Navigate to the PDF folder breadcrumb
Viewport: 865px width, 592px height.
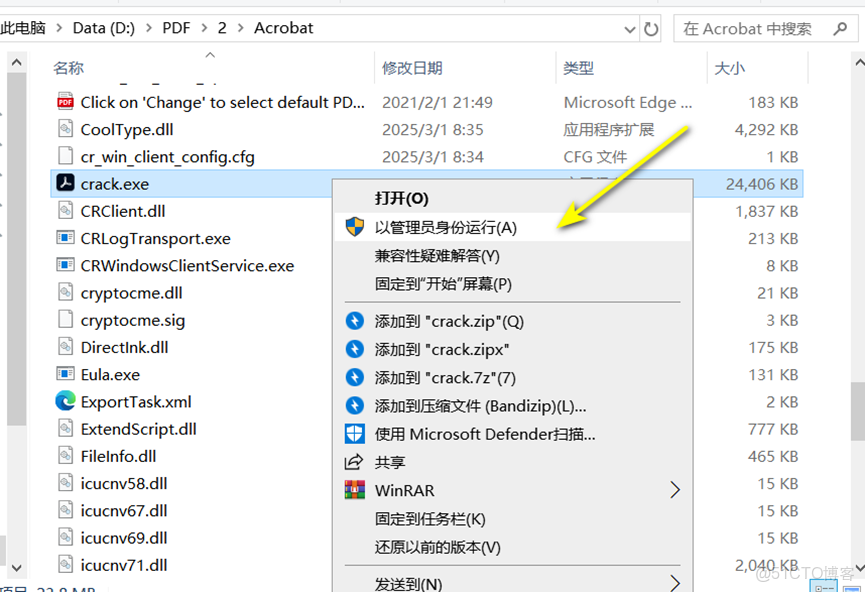tap(176, 28)
